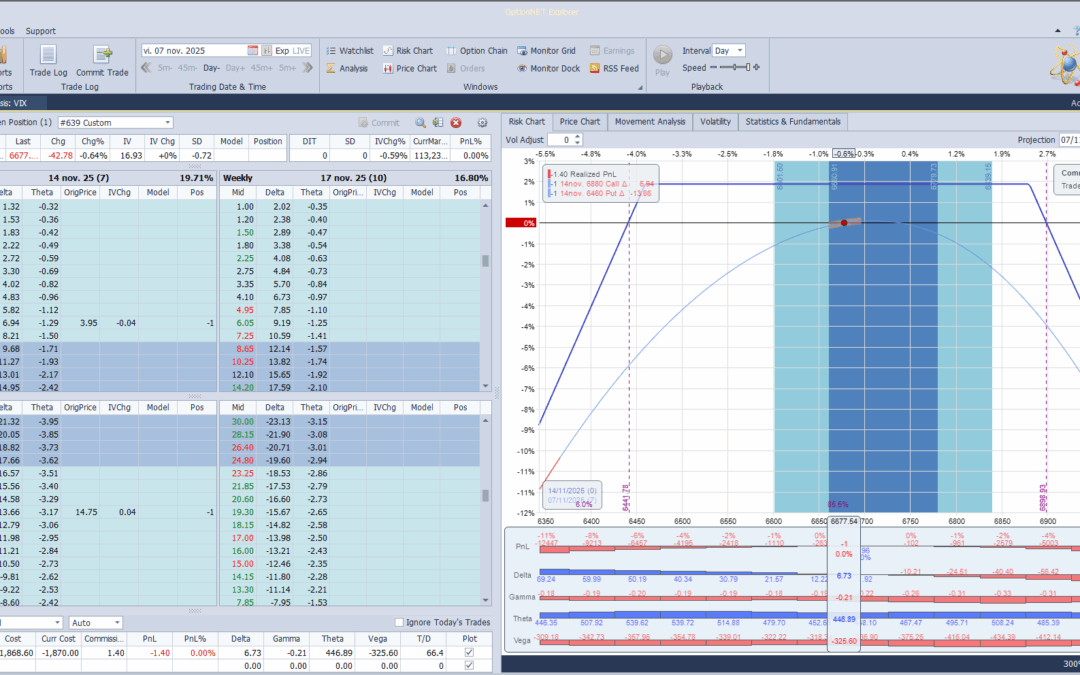Open the Support menu
Screen dimensions: 1080x675
pos(41,31)
